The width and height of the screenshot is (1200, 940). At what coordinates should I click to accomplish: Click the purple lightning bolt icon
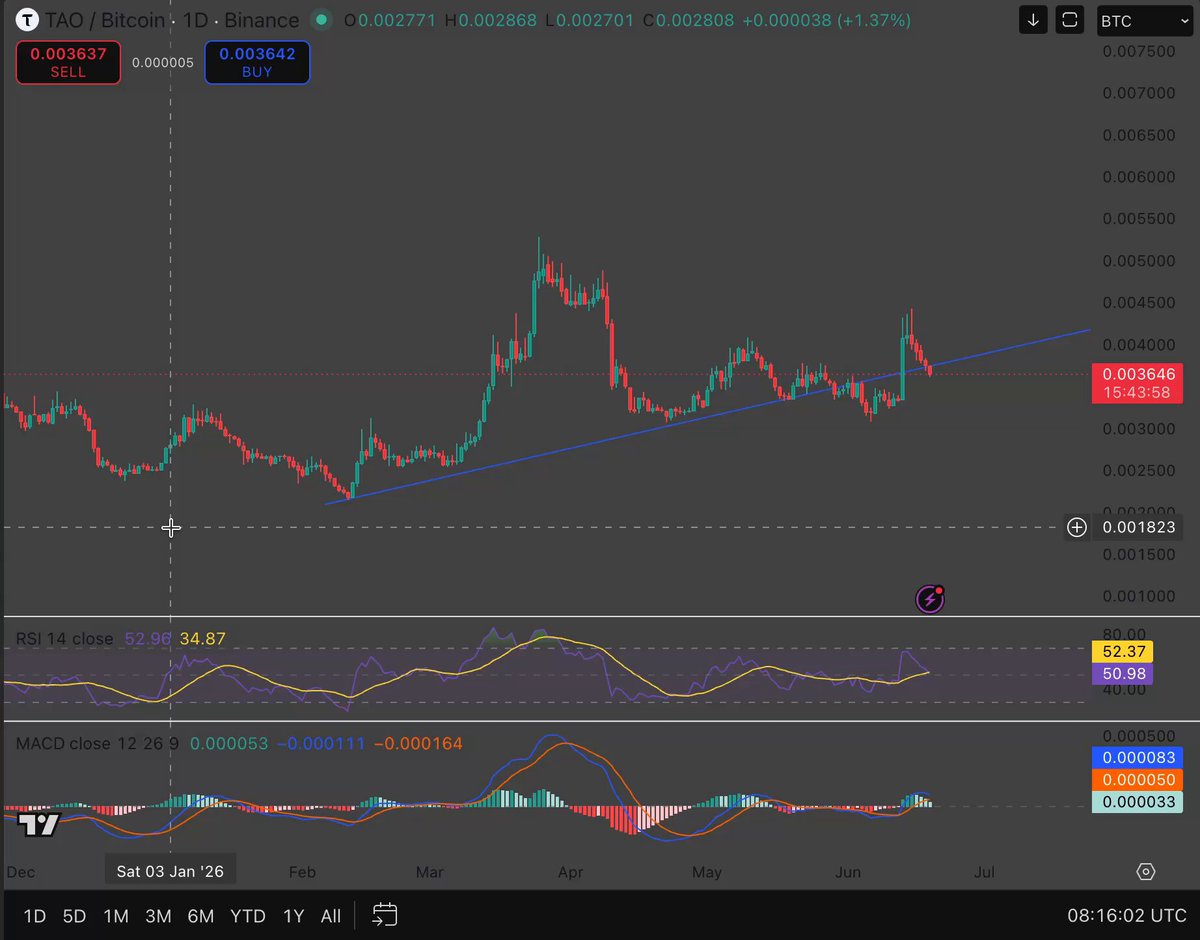coord(930,599)
